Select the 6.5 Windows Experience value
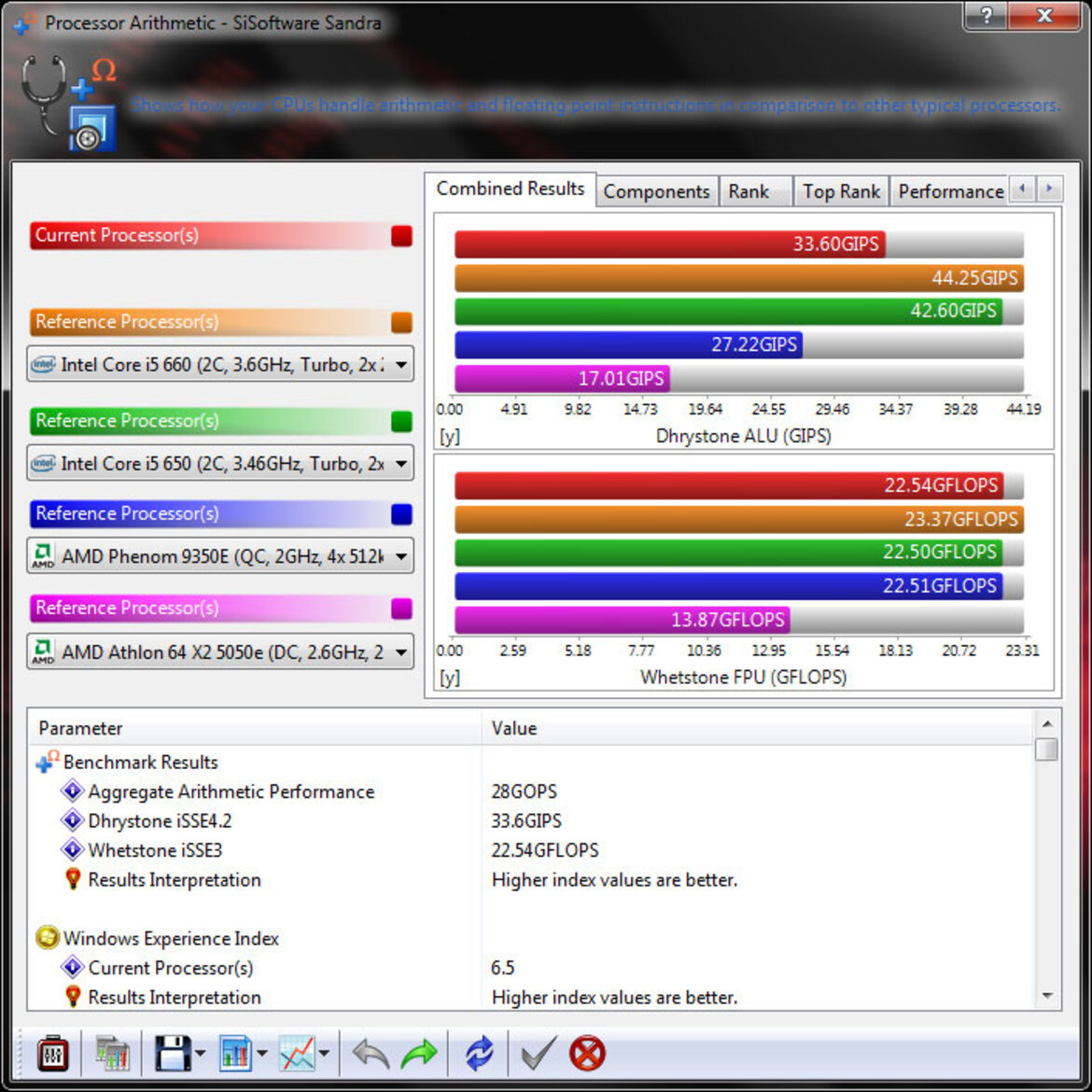 [x=502, y=967]
